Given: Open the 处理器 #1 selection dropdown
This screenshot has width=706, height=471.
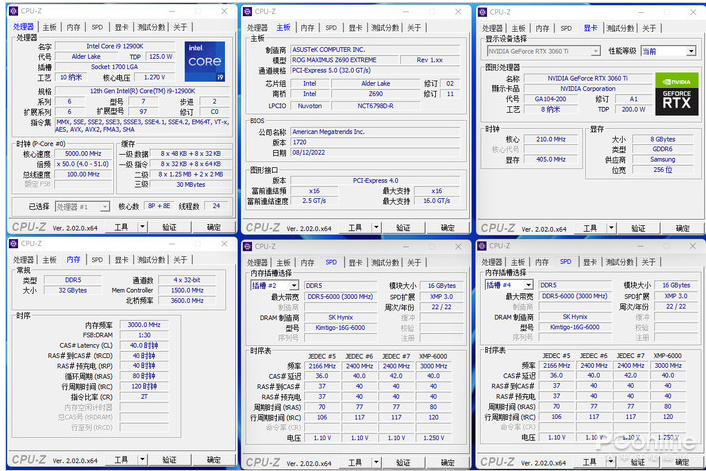Looking at the screenshot, I should [x=82, y=207].
